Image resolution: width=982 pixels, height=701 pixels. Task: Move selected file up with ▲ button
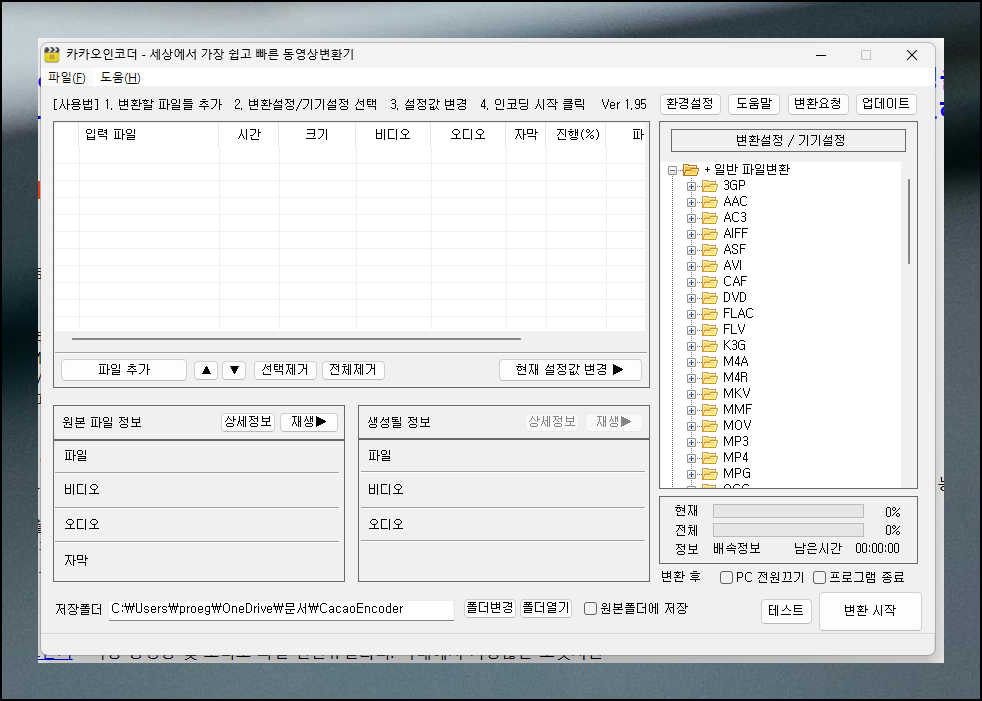click(206, 370)
